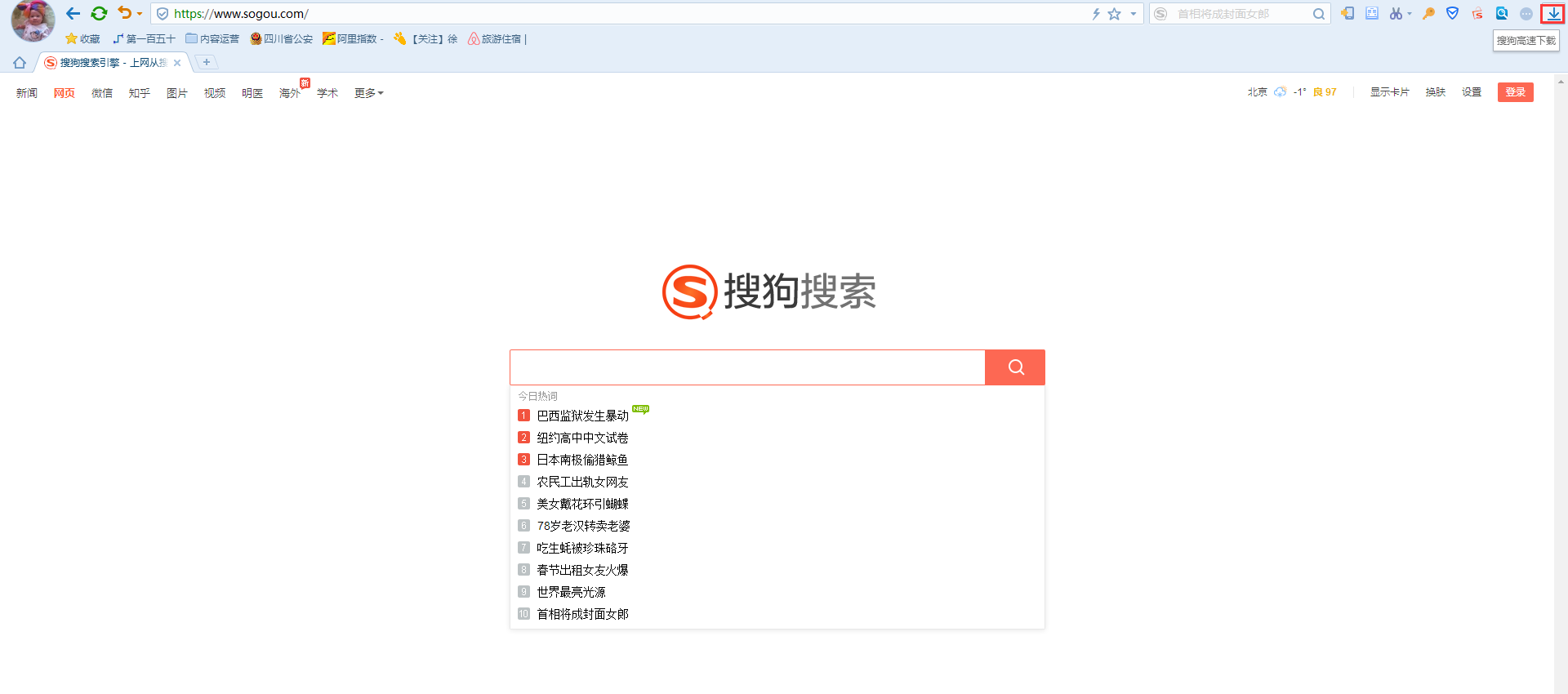Bookmark page with star icon
The width and height of the screenshot is (1568, 694).
click(x=1114, y=14)
